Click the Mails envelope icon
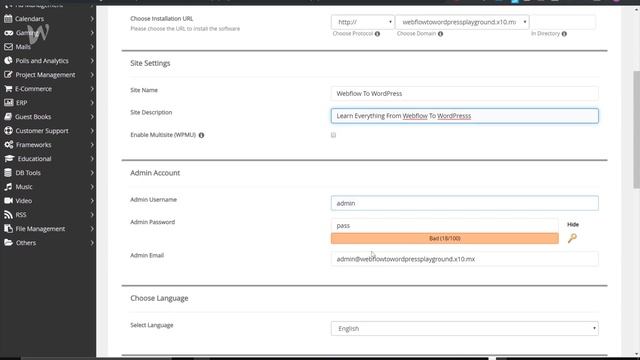Viewport: 640px width, 360px height. coord(8,47)
